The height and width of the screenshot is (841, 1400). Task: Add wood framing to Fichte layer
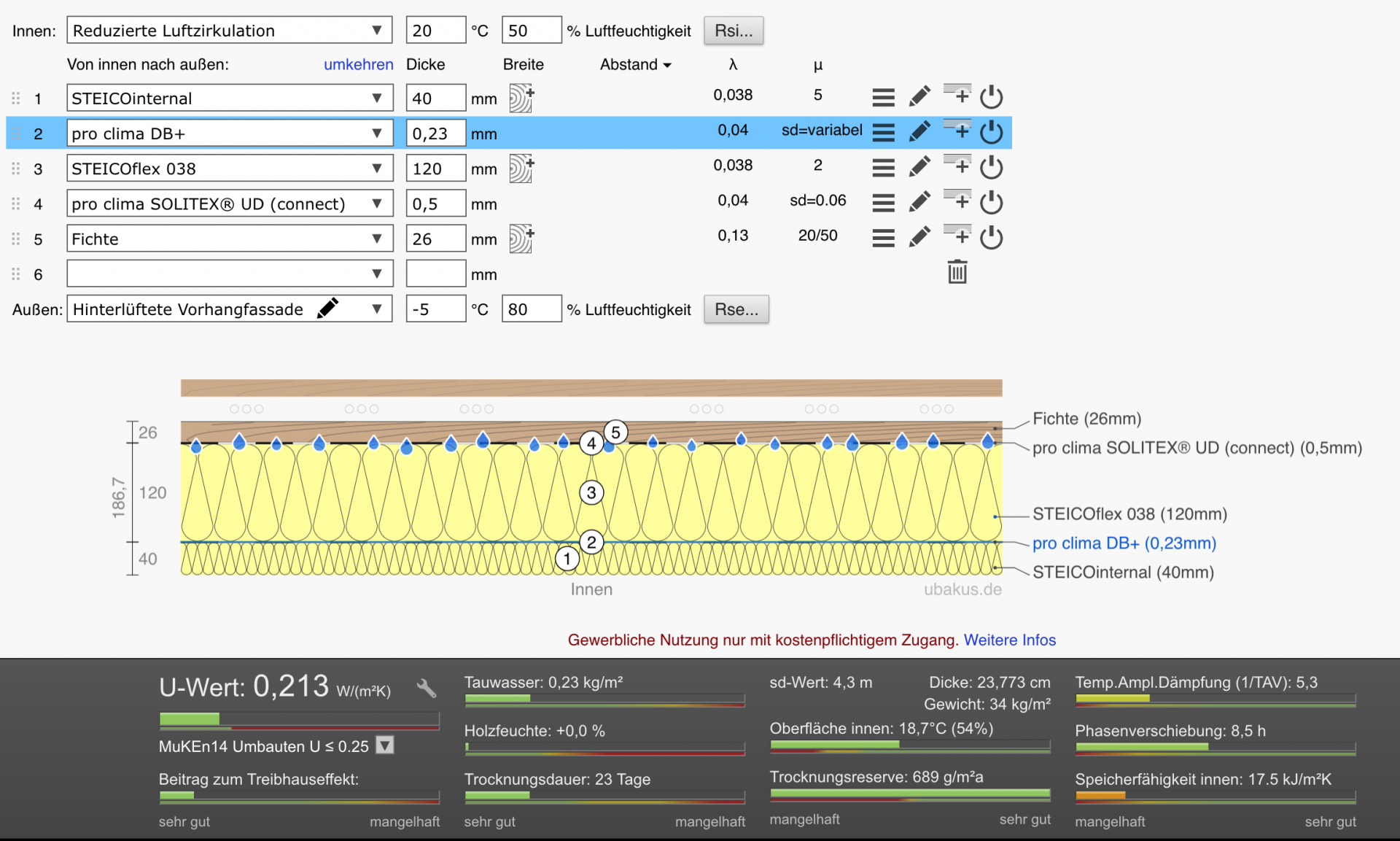click(521, 239)
